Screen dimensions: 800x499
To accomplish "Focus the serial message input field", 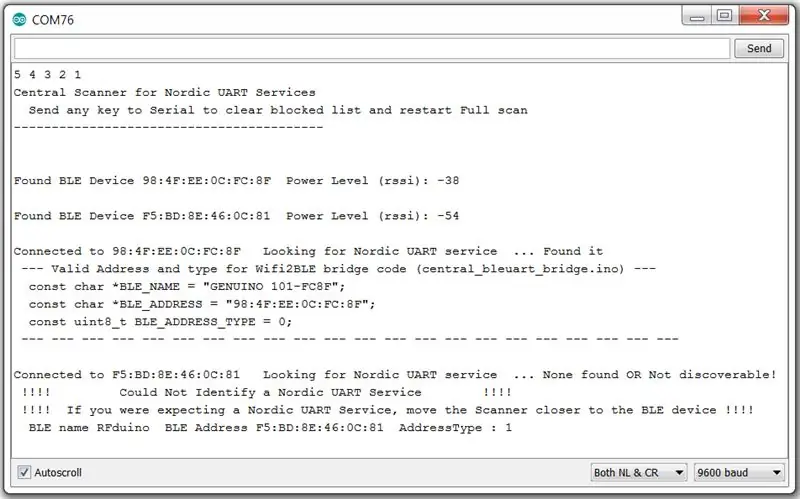I will pyautogui.click(x=372, y=48).
